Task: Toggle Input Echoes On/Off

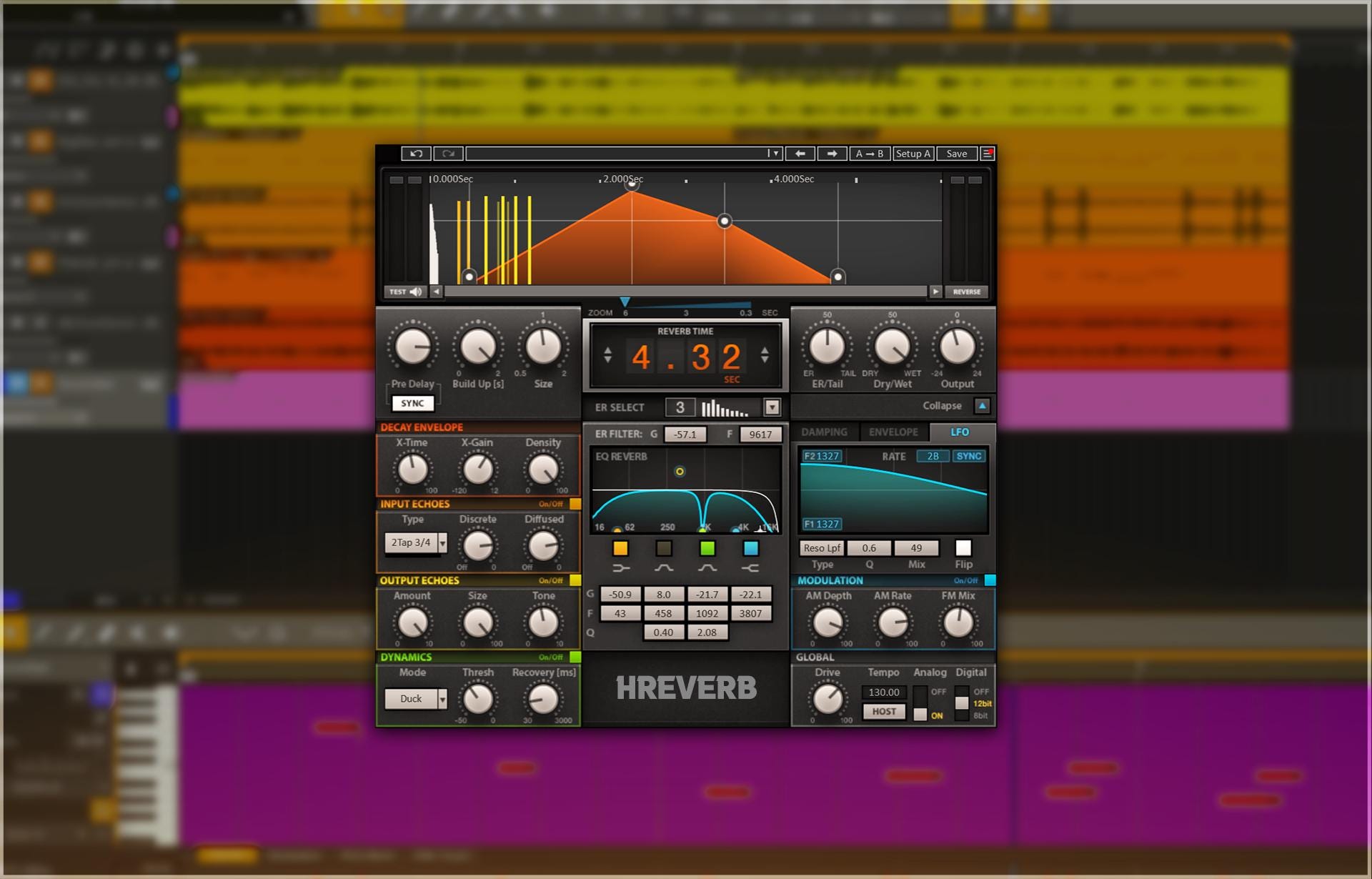Action: [x=575, y=504]
